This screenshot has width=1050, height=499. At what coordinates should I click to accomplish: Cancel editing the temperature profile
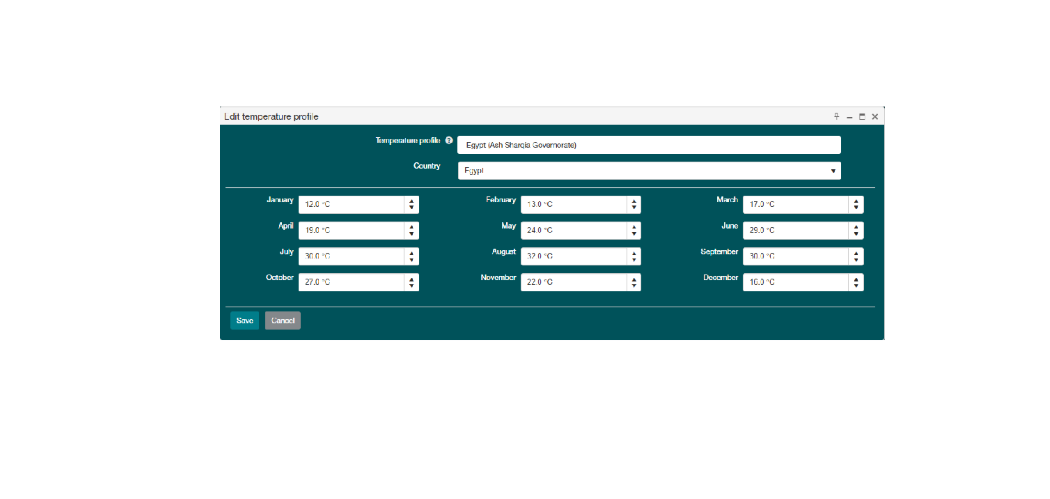[283, 321]
